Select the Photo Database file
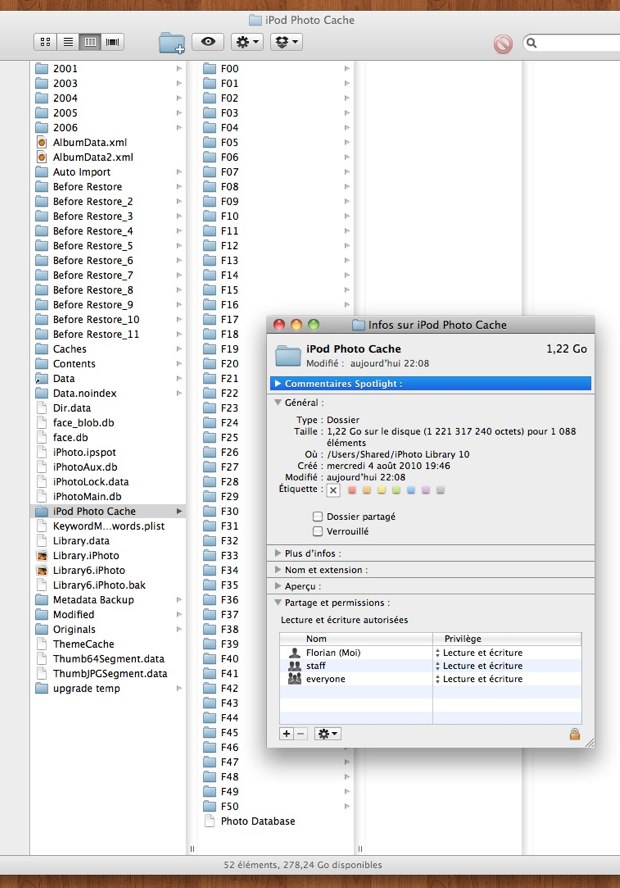Viewport: 620px width, 888px height. [x=258, y=821]
